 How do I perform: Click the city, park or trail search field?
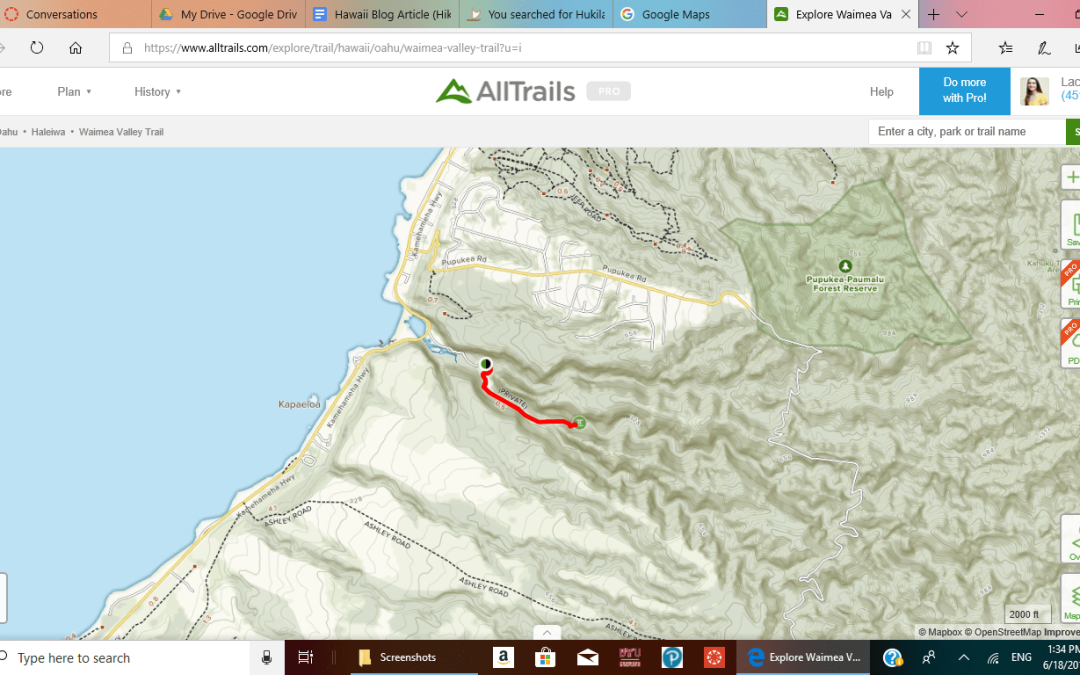[967, 132]
